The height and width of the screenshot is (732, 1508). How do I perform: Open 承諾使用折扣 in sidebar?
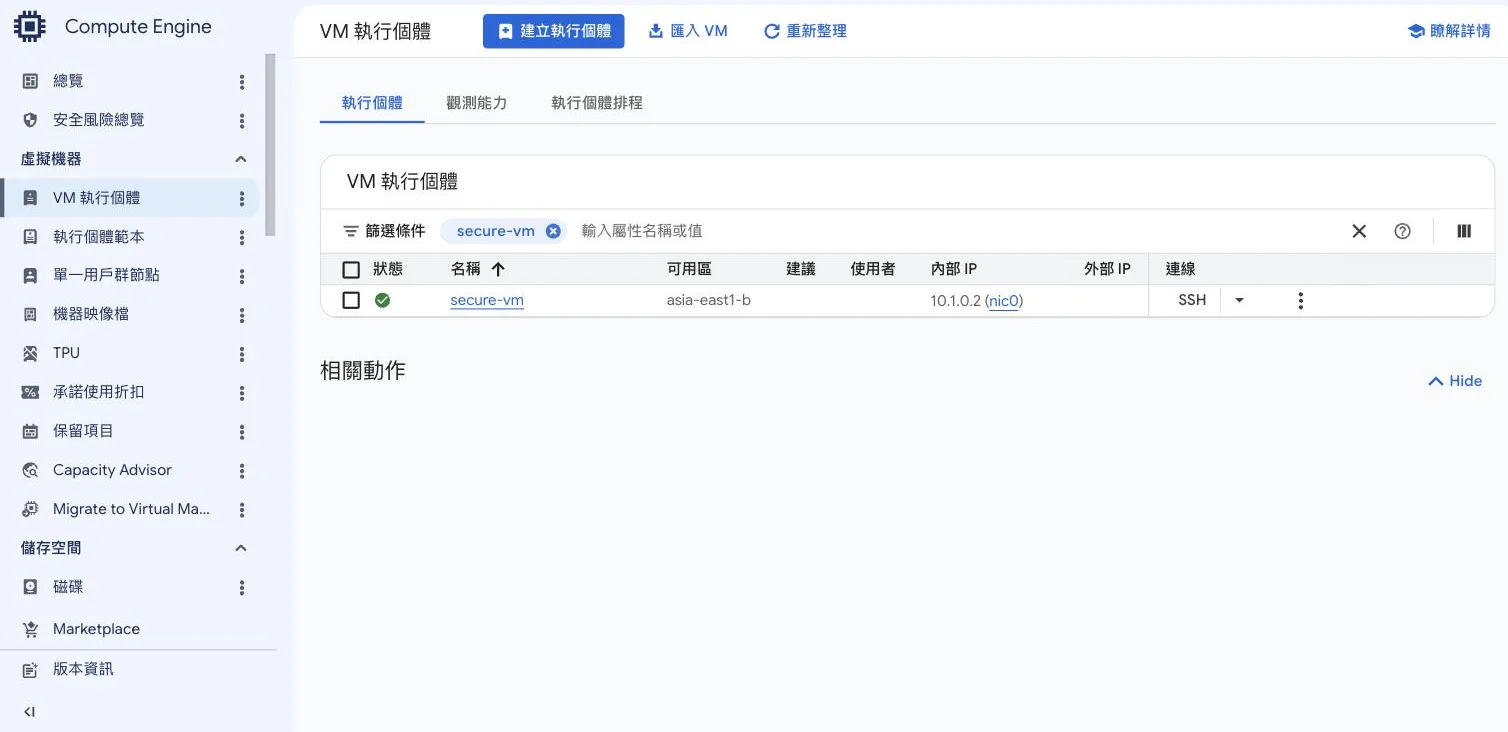[x=98, y=392]
